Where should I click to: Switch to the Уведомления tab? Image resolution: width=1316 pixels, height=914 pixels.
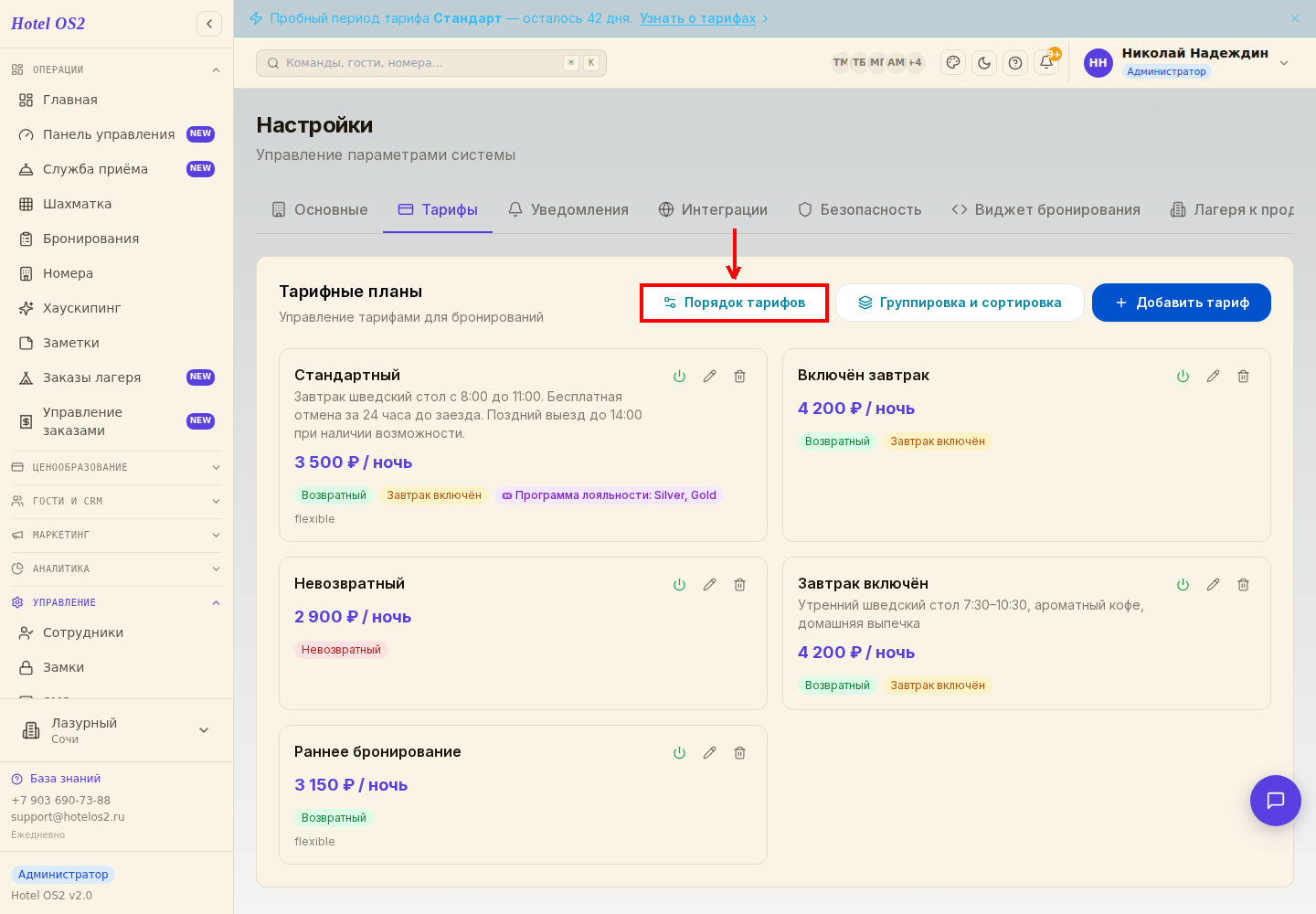coord(568,209)
